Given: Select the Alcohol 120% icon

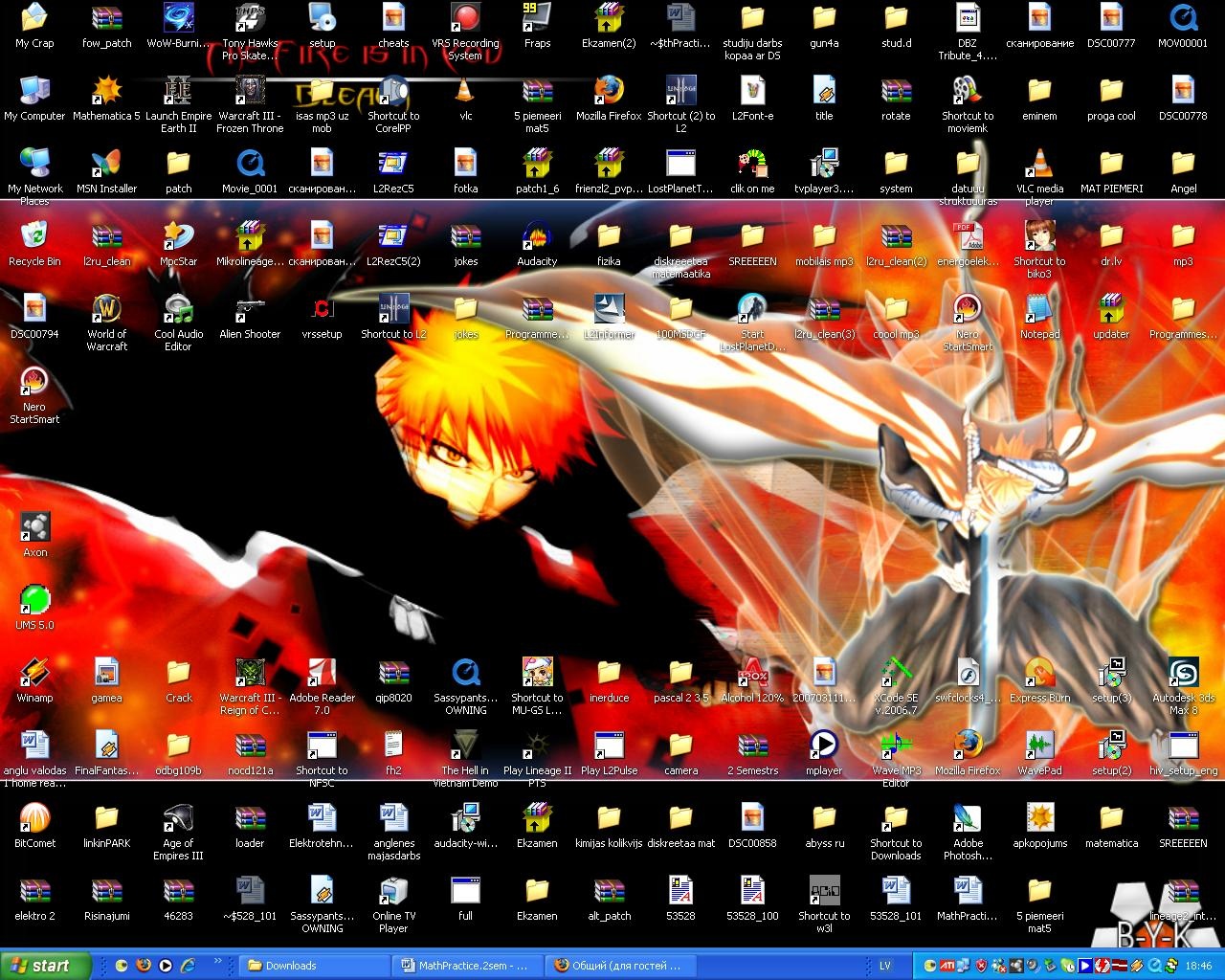Looking at the screenshot, I should 752,673.
